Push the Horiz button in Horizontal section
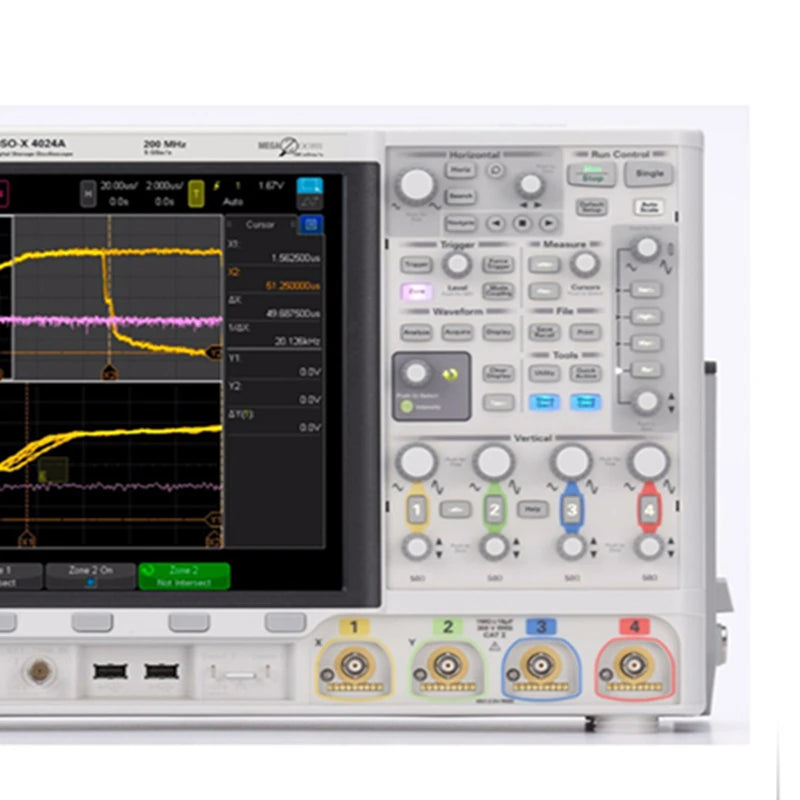This screenshot has height=800, width=800. tap(460, 170)
